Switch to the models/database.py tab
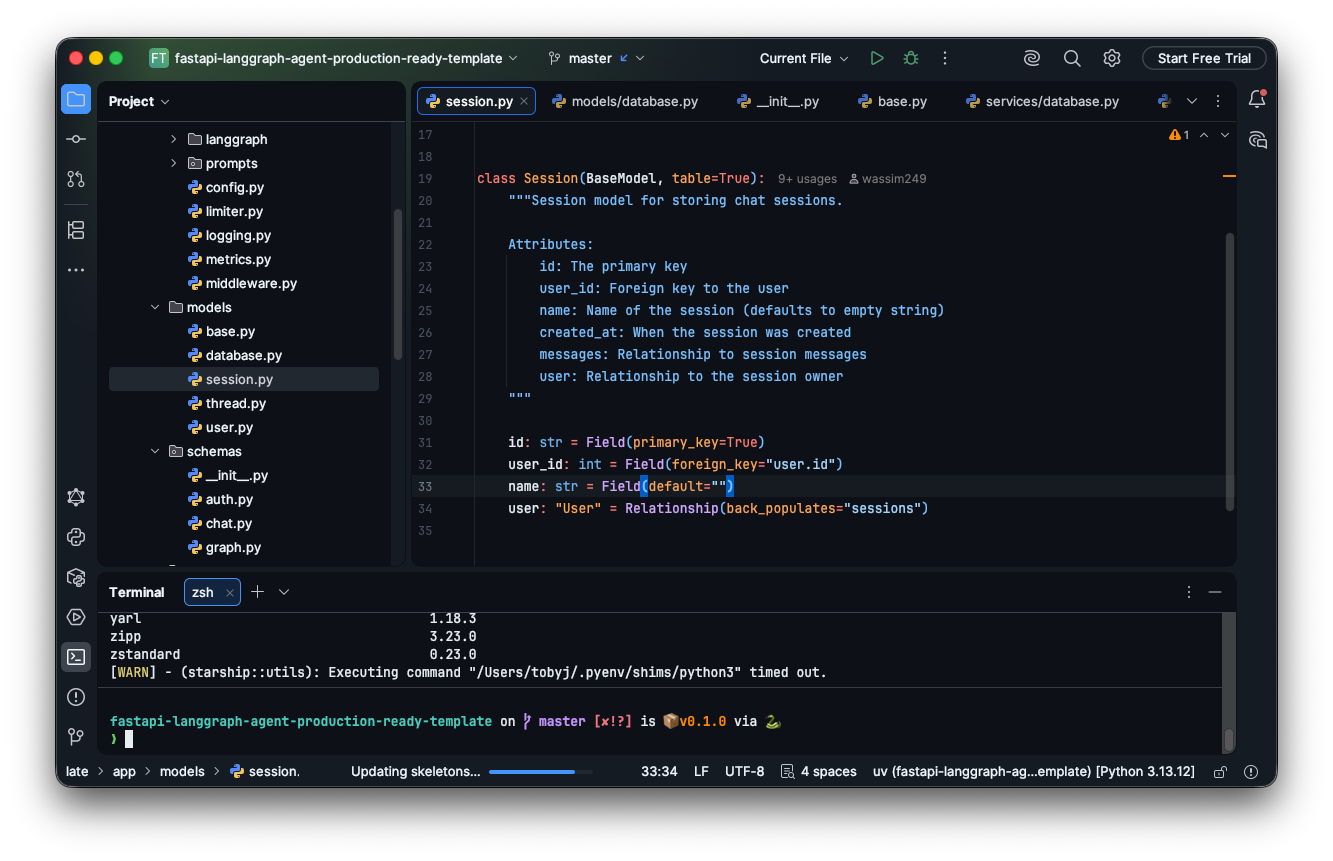The width and height of the screenshot is (1333, 861). coord(625,101)
